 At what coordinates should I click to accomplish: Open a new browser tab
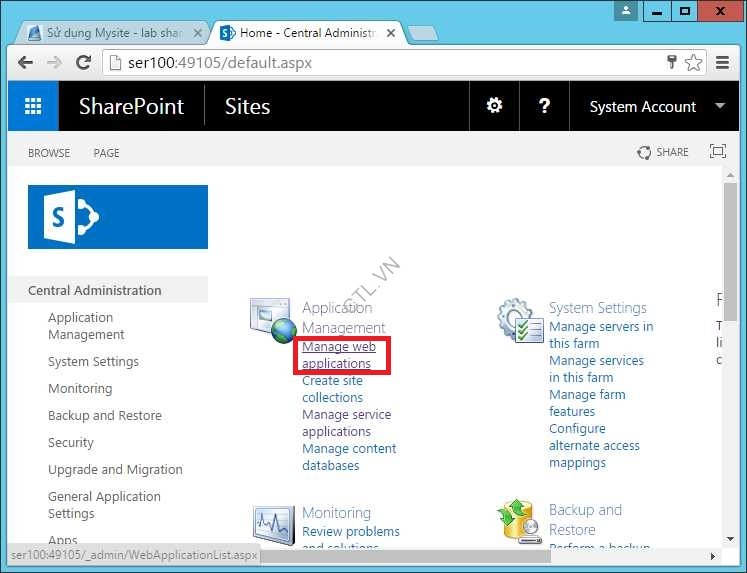[423, 33]
